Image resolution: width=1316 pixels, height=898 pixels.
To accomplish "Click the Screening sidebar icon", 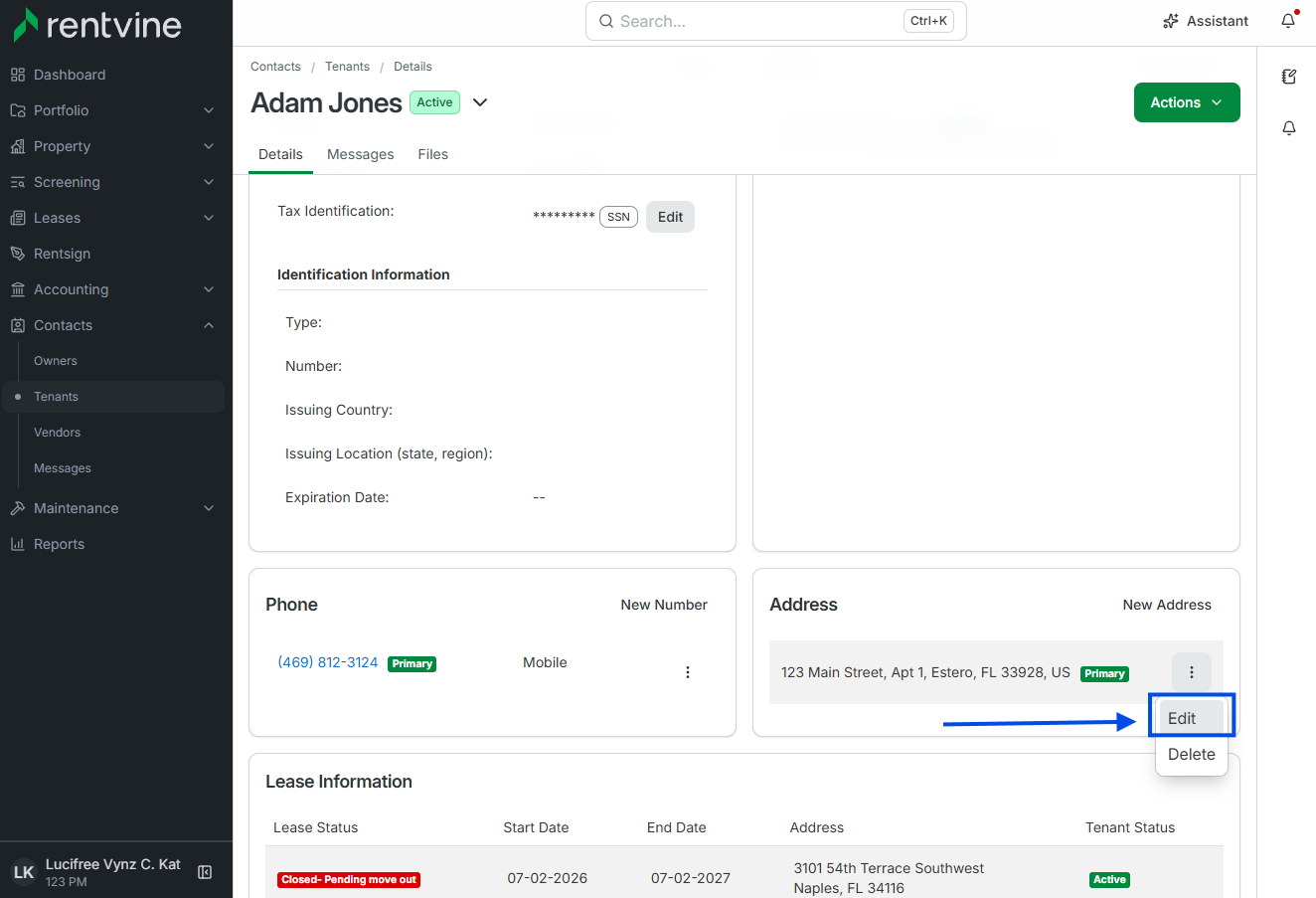I will coord(18,182).
